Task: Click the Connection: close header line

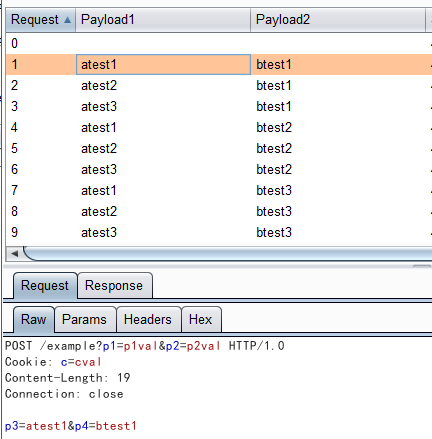Action: coord(64,394)
